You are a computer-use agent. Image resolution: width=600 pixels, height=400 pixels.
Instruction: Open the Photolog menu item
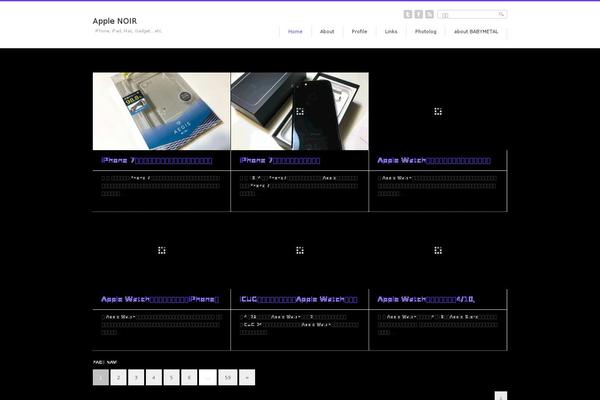426,31
